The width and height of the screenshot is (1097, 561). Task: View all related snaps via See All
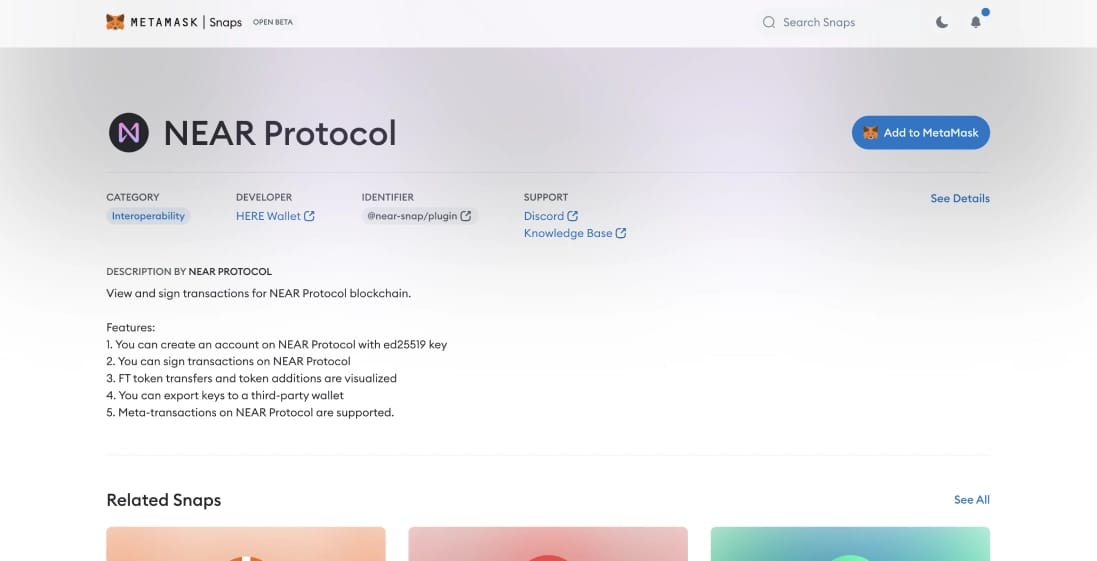pos(971,499)
